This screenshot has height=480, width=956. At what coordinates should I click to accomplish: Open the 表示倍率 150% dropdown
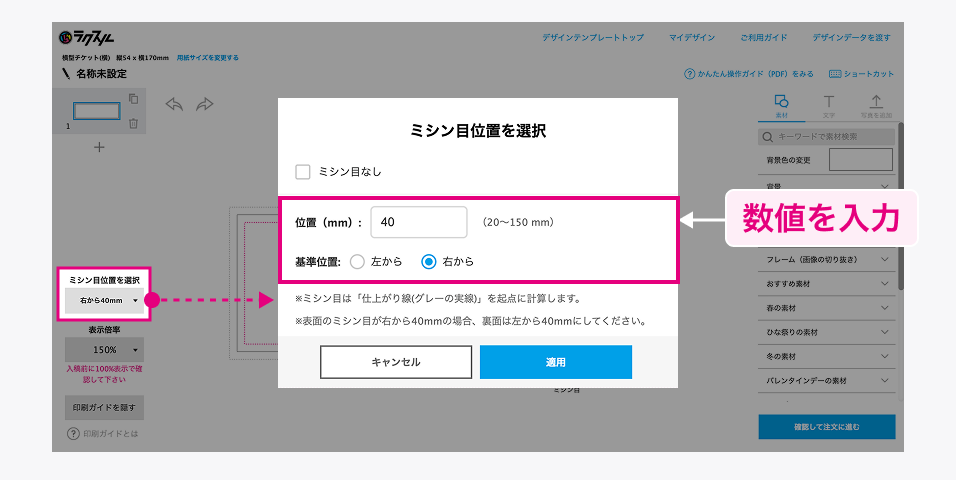(104, 350)
